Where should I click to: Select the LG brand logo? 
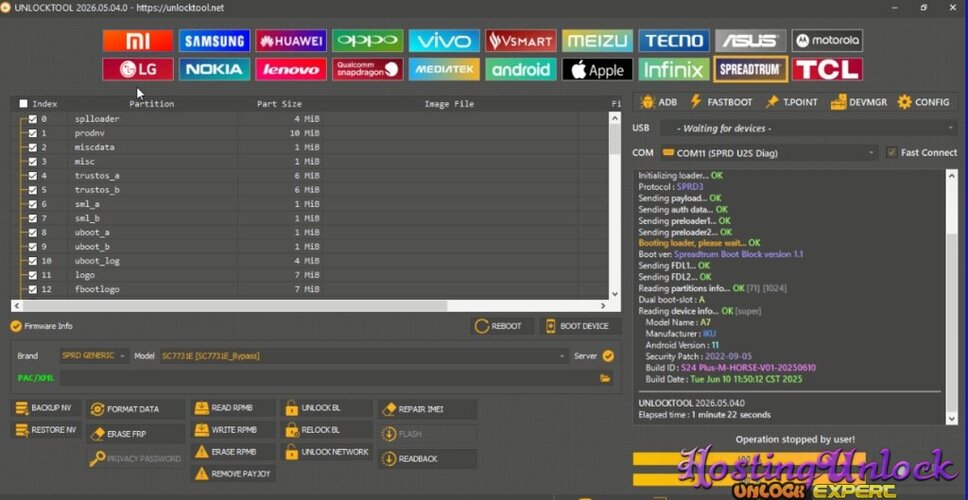tap(138, 69)
